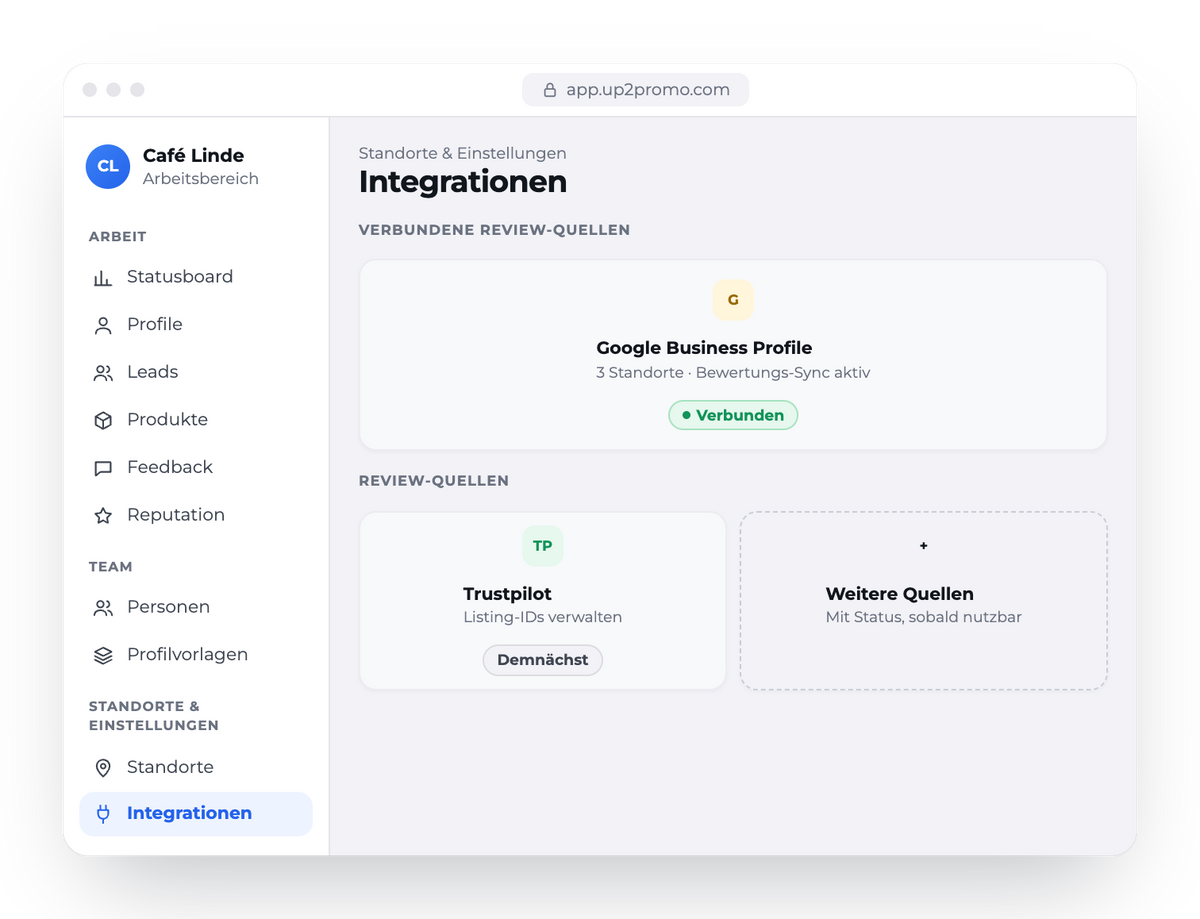Open the Weitere Quellen card

[923, 601]
